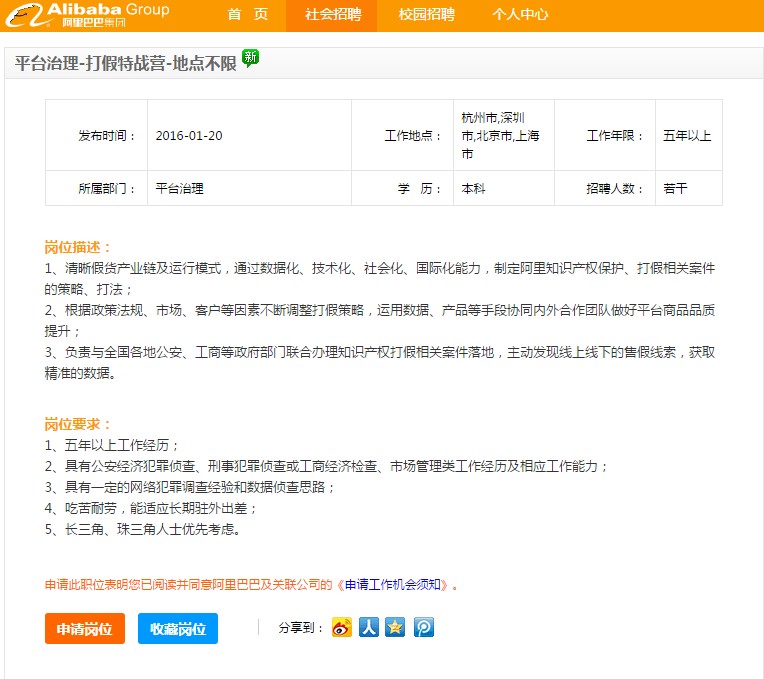Screen dimensions: 764x679
Task: Select requirement 吃苦耐劳，能适应长期驻外出差
Action: [x=151, y=509]
